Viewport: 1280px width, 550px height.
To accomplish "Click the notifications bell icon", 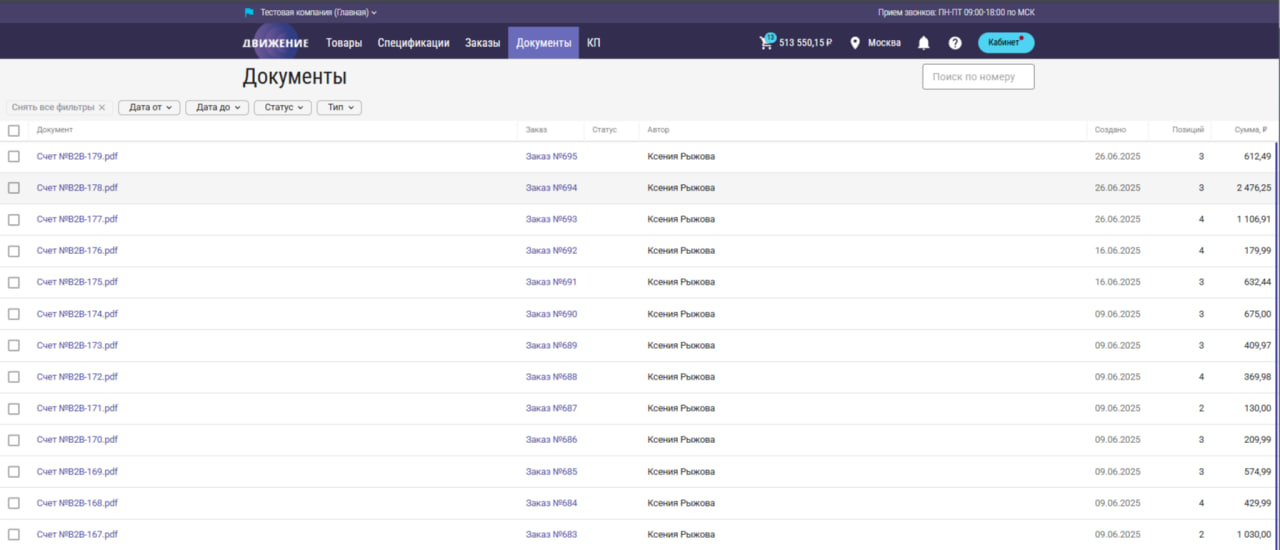I will 924,43.
